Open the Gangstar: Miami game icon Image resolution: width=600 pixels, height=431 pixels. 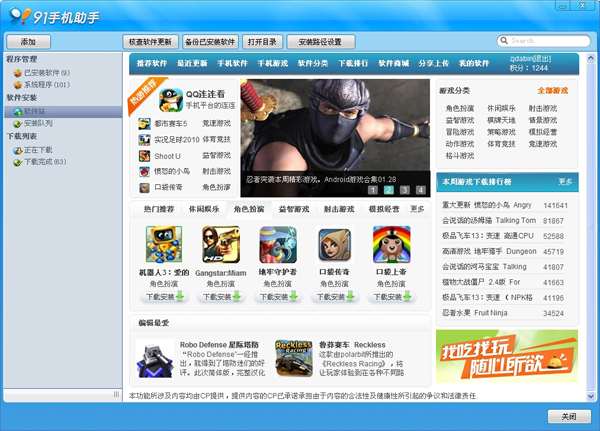click(x=221, y=245)
